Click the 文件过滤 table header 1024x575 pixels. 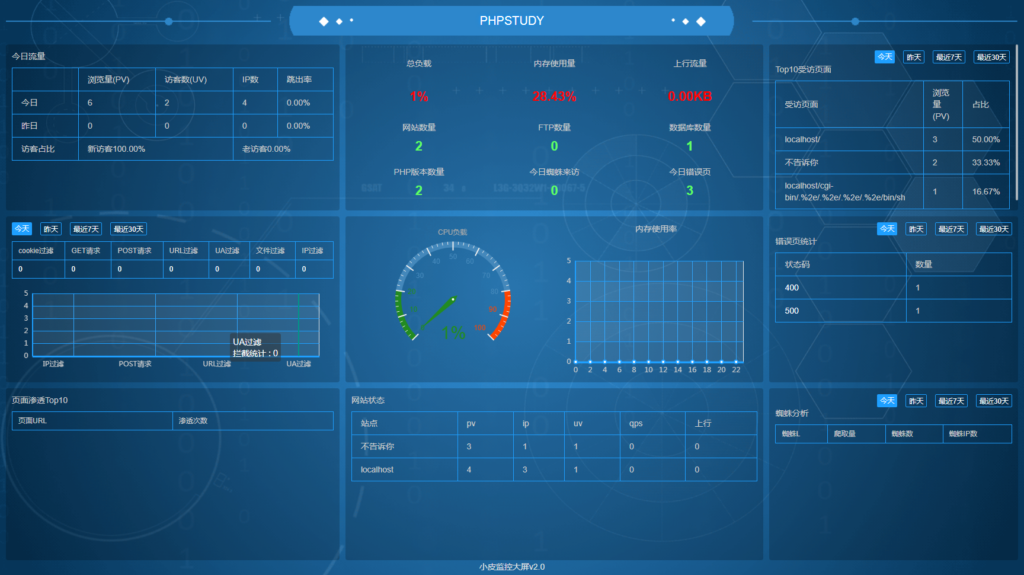point(270,251)
